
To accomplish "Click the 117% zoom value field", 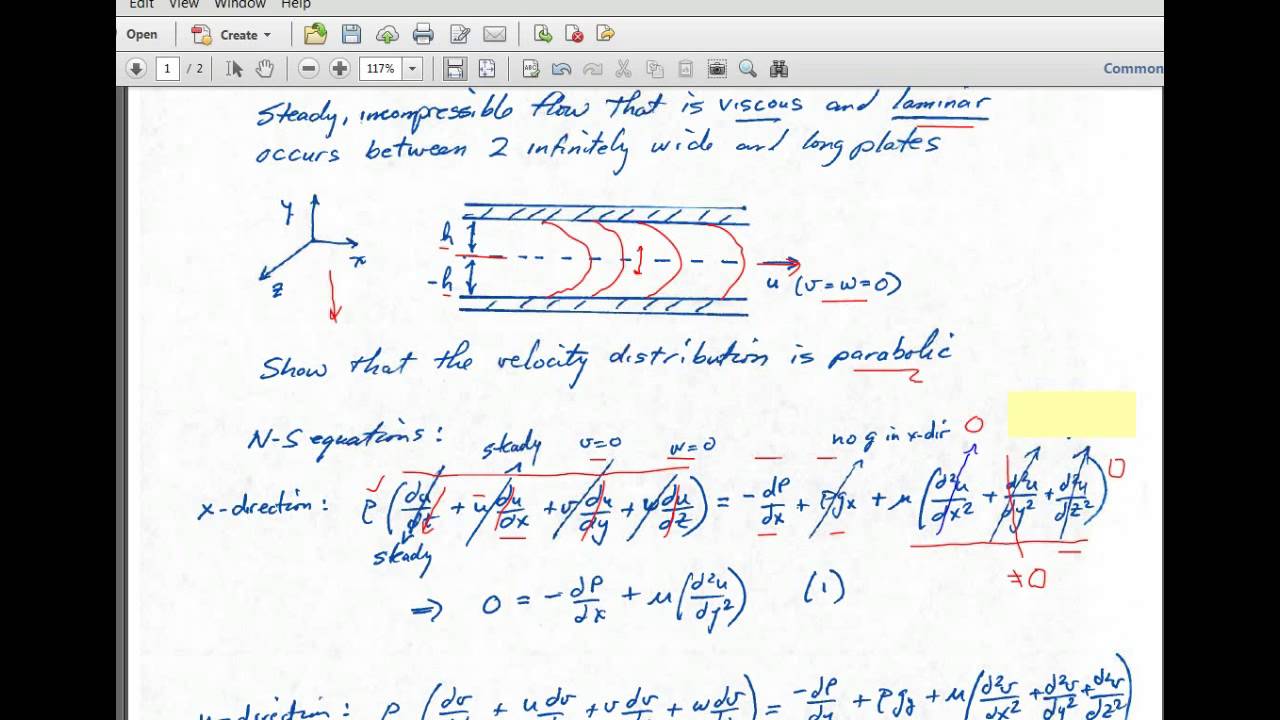I will coord(381,69).
